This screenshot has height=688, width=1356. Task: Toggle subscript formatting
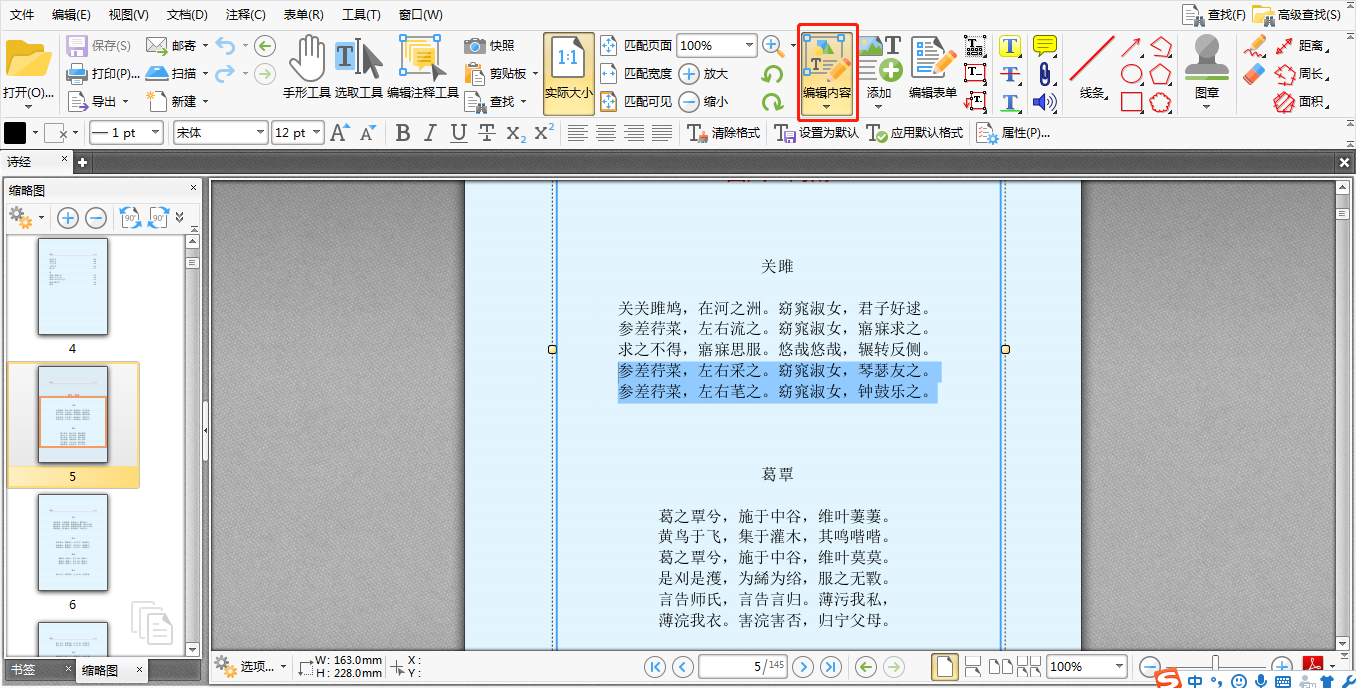[x=516, y=133]
